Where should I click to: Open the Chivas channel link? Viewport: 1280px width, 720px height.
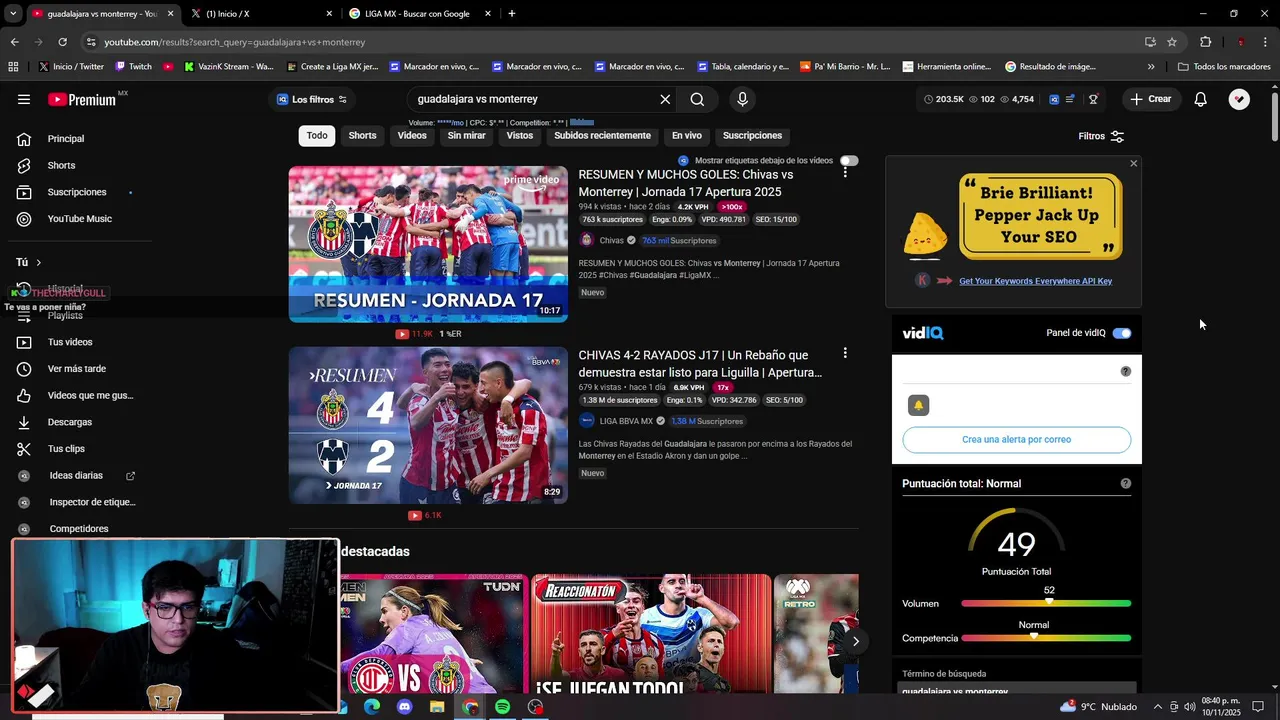tap(611, 240)
